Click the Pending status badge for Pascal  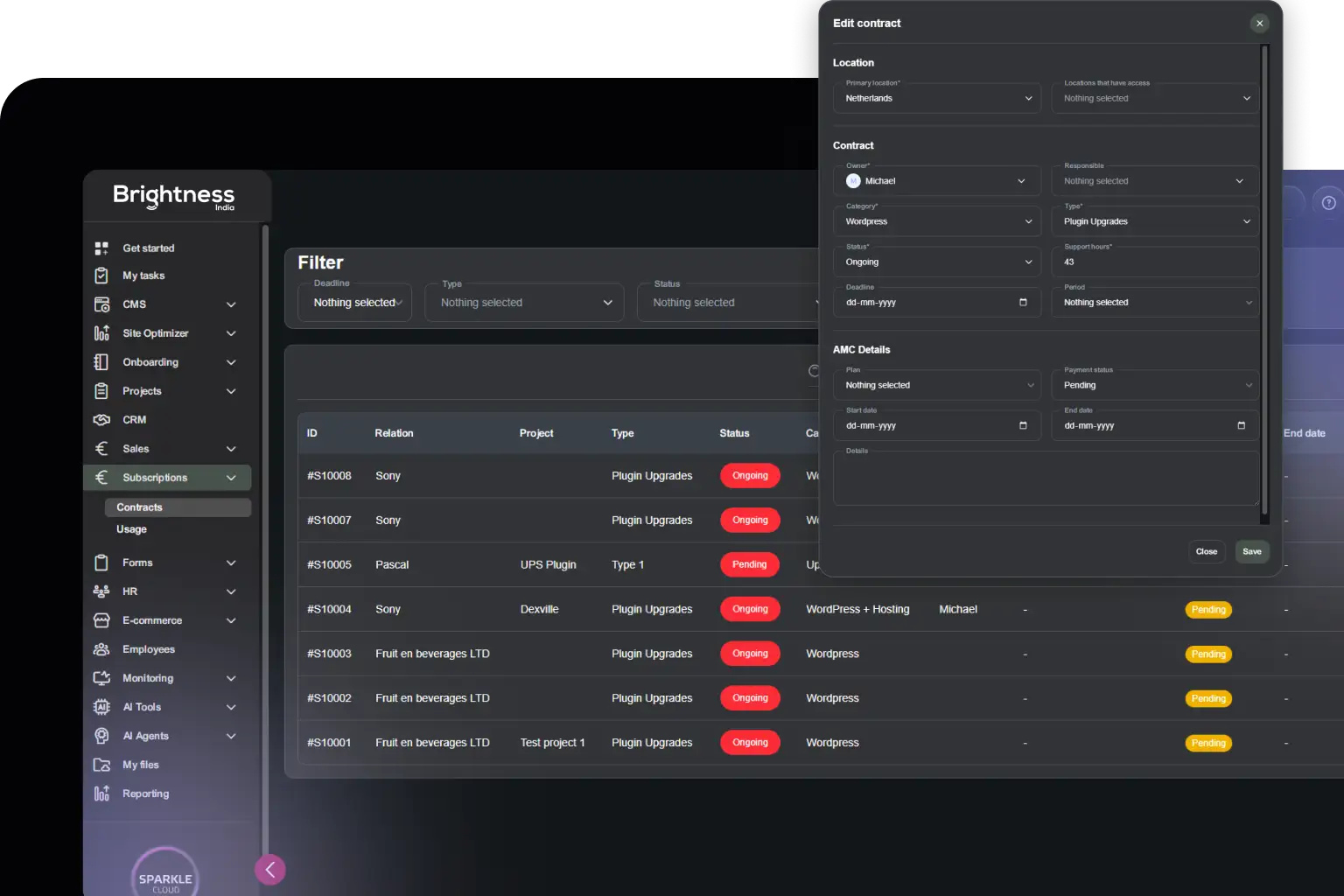tap(749, 564)
